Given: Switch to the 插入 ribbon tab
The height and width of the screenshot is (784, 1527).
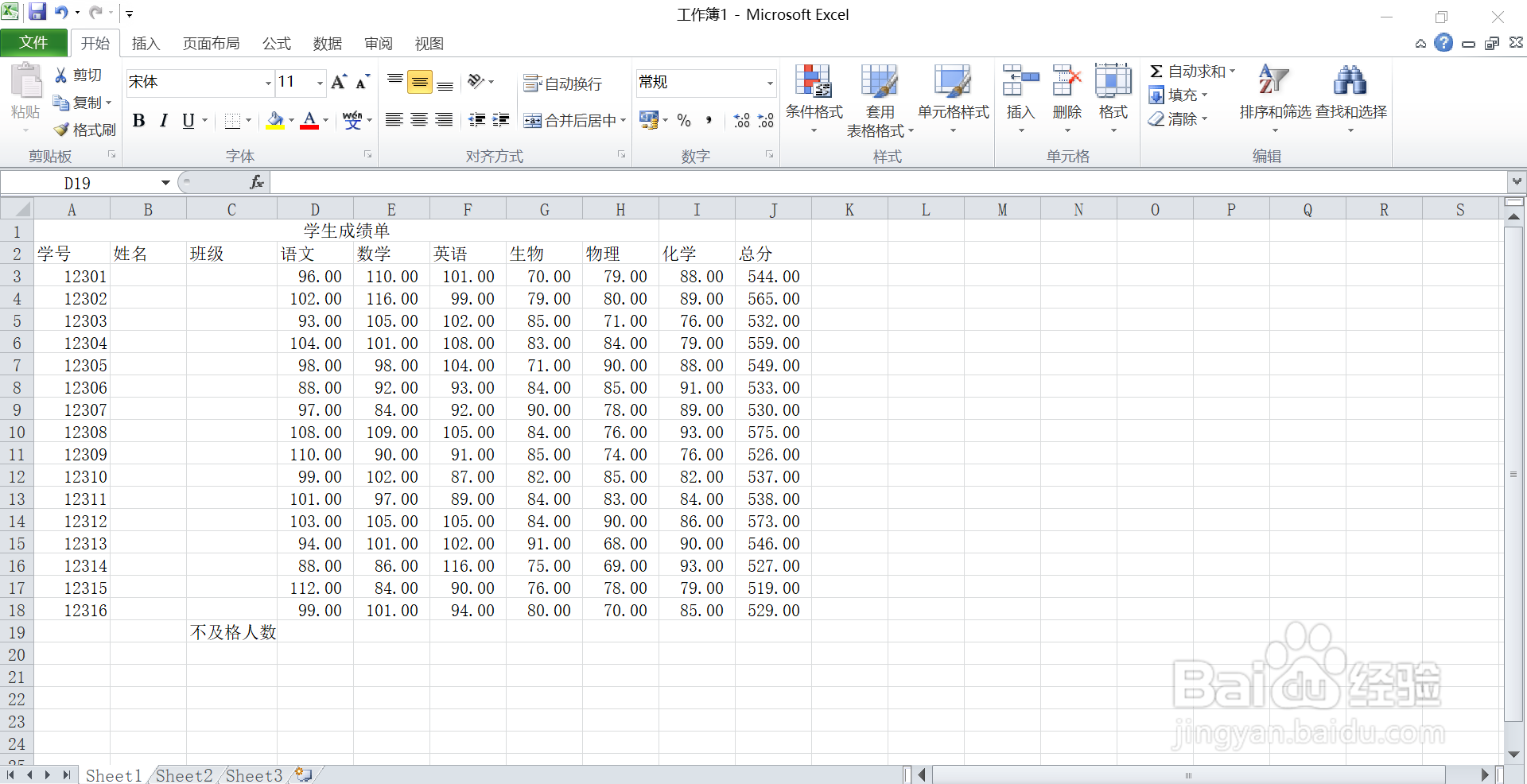Looking at the screenshot, I should [146, 44].
